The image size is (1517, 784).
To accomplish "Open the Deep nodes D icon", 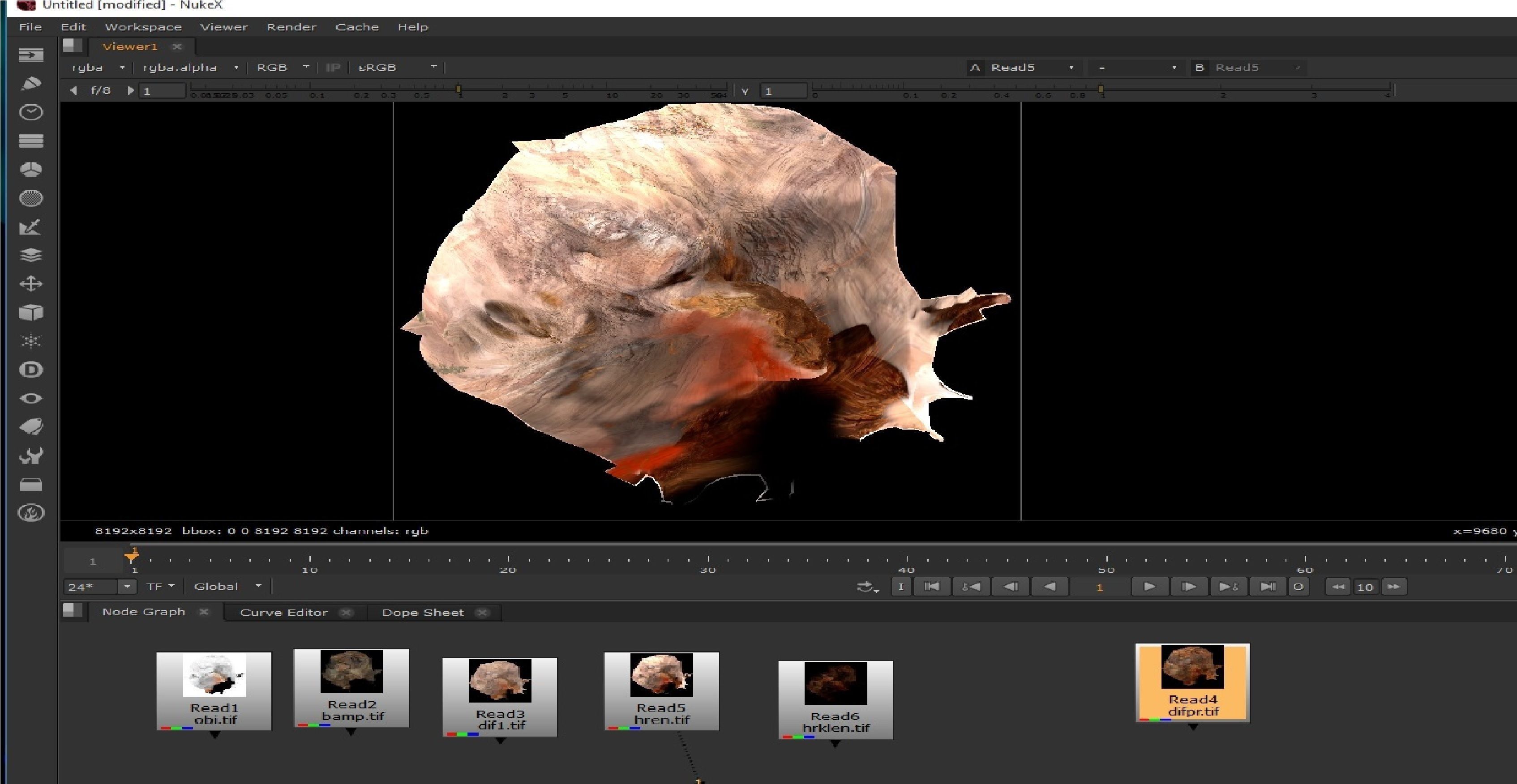I will tap(30, 370).
